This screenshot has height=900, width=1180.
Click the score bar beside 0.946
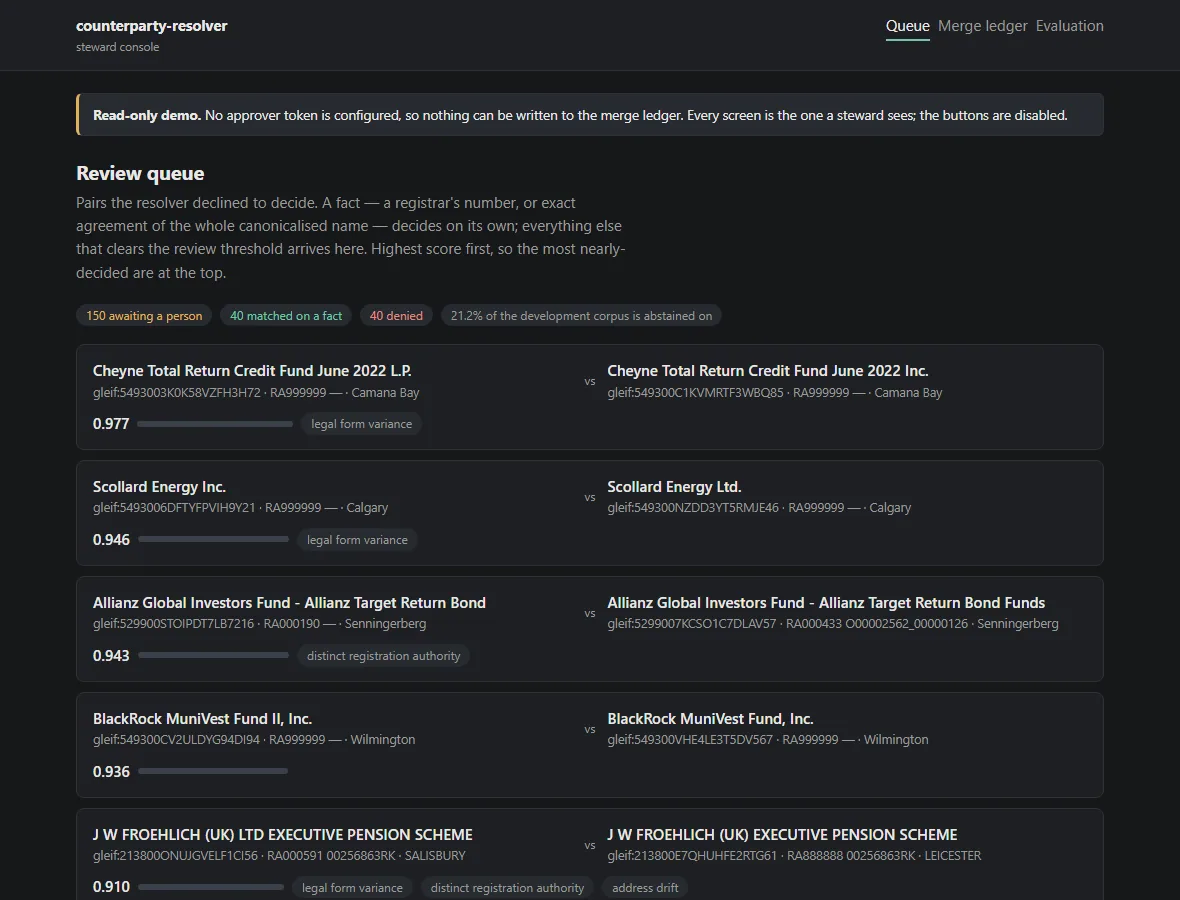pos(213,540)
